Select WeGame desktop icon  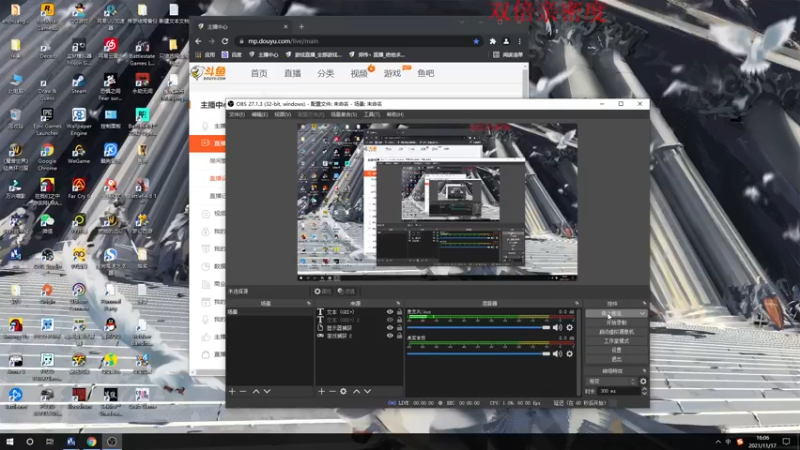point(79,154)
